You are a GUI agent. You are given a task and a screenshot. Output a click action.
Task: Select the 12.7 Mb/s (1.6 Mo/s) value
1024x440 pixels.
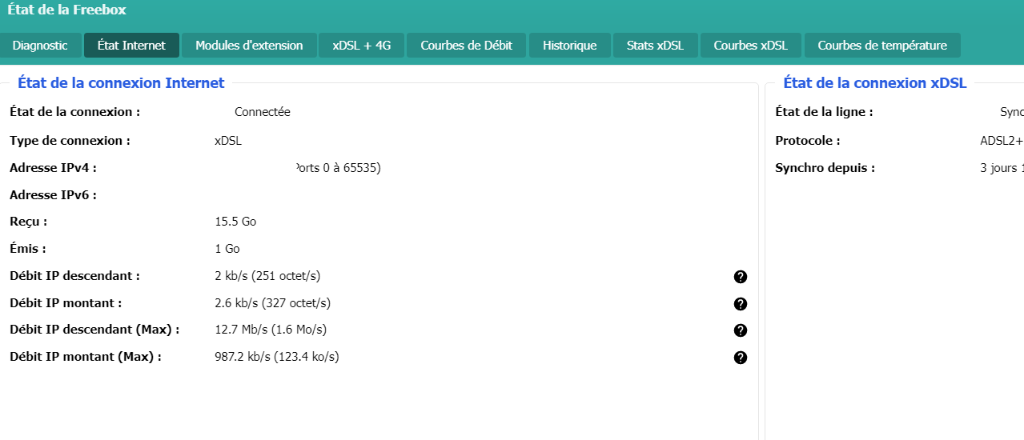pos(270,330)
